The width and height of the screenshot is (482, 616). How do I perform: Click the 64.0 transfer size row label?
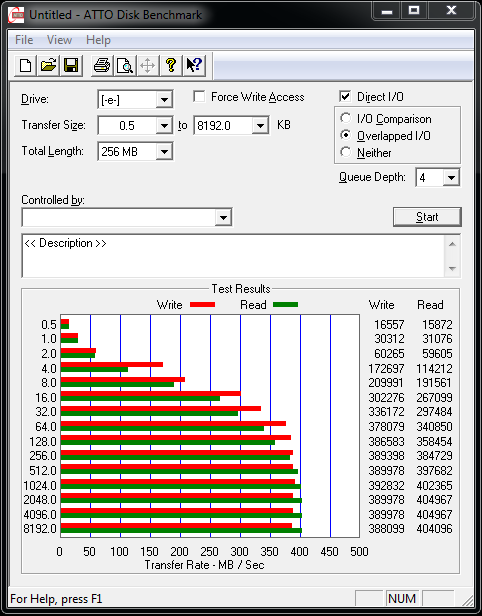46,427
